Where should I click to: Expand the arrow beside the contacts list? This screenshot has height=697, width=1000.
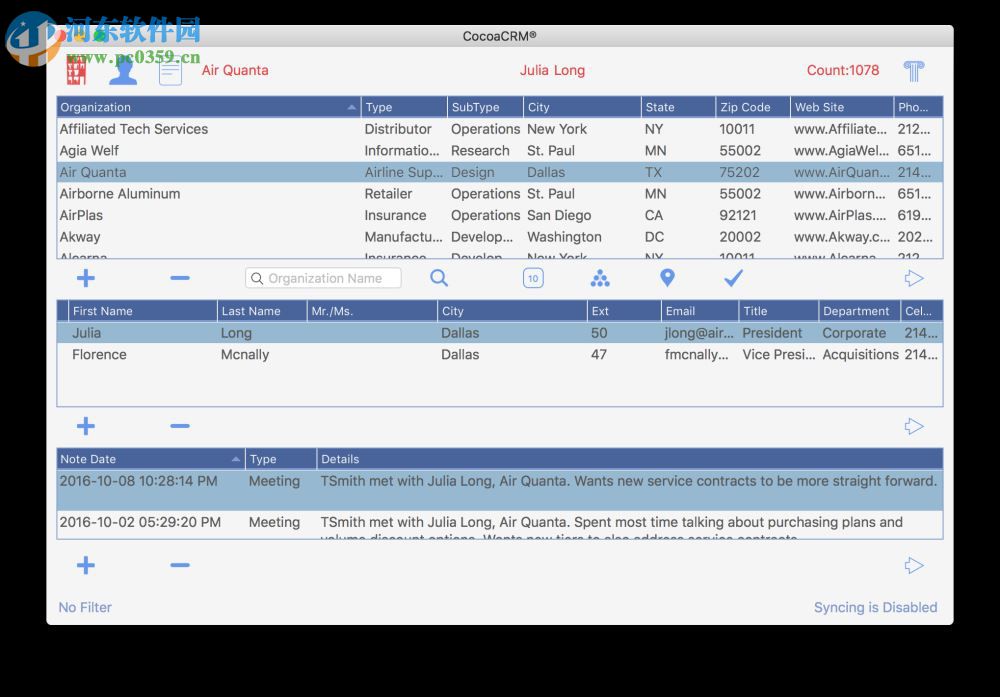[914, 426]
